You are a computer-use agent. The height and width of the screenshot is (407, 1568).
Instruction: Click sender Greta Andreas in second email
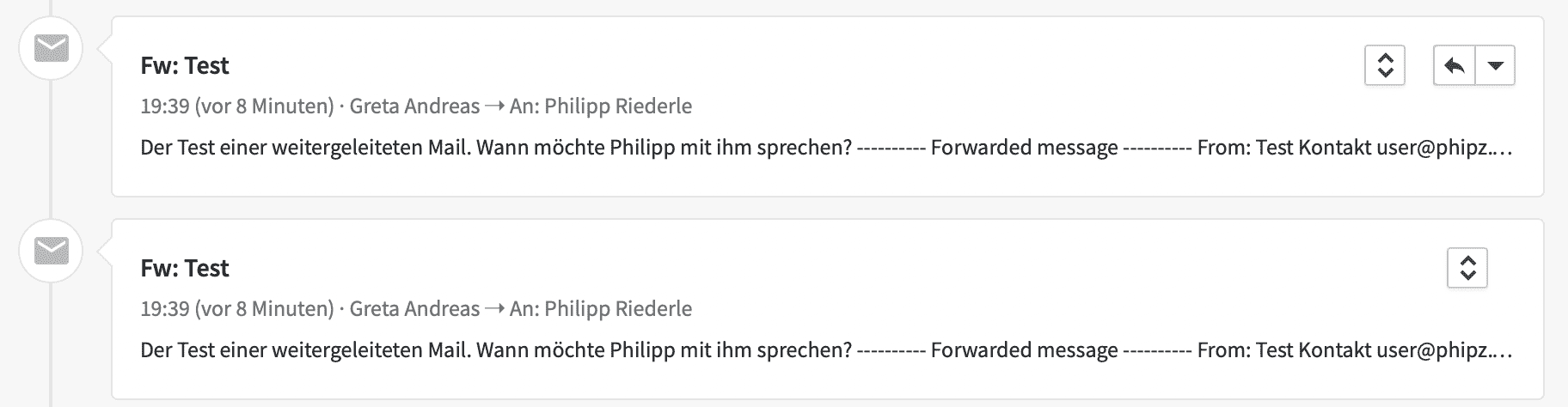click(x=414, y=309)
